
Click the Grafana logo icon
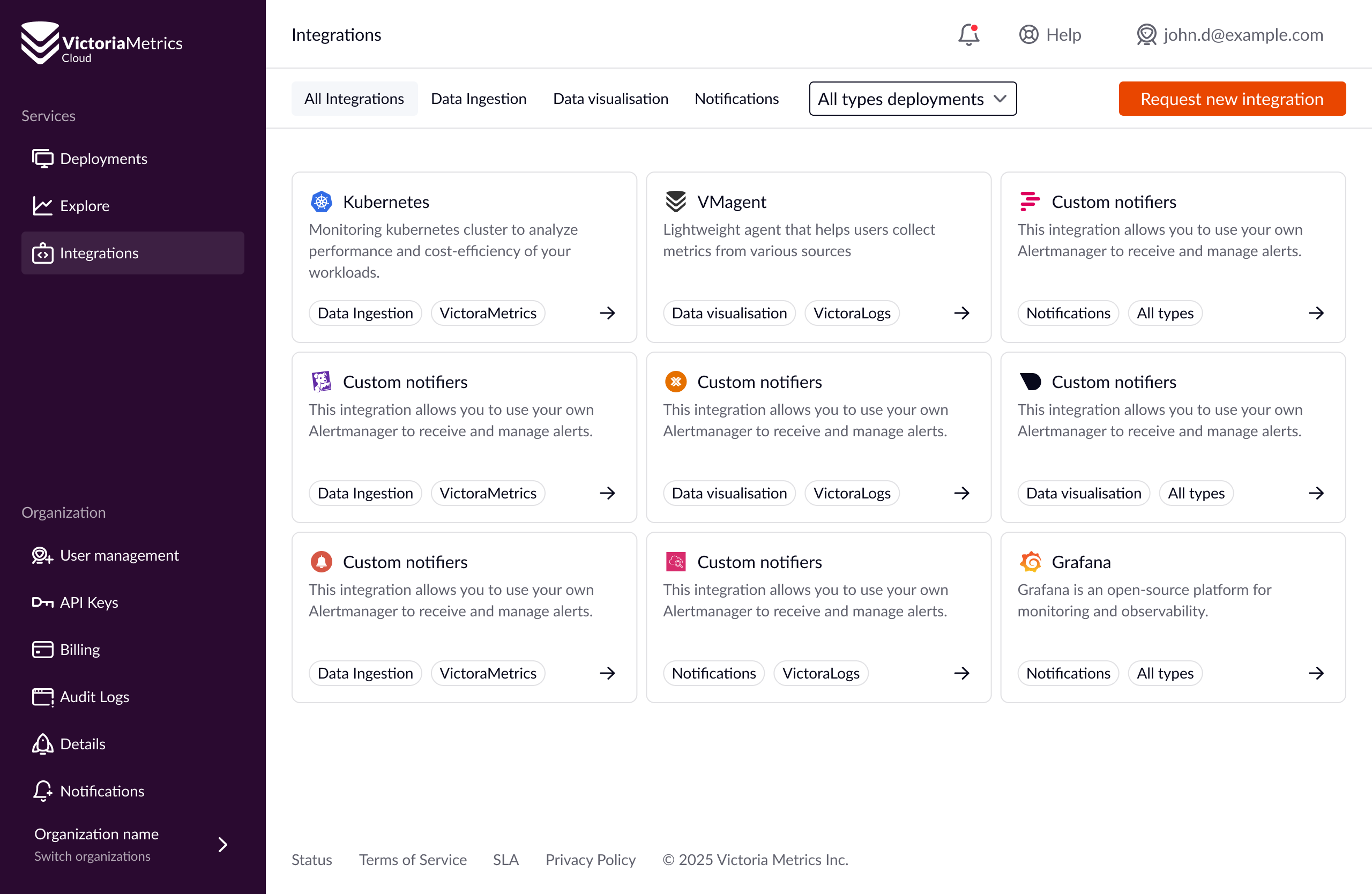[1030, 561]
